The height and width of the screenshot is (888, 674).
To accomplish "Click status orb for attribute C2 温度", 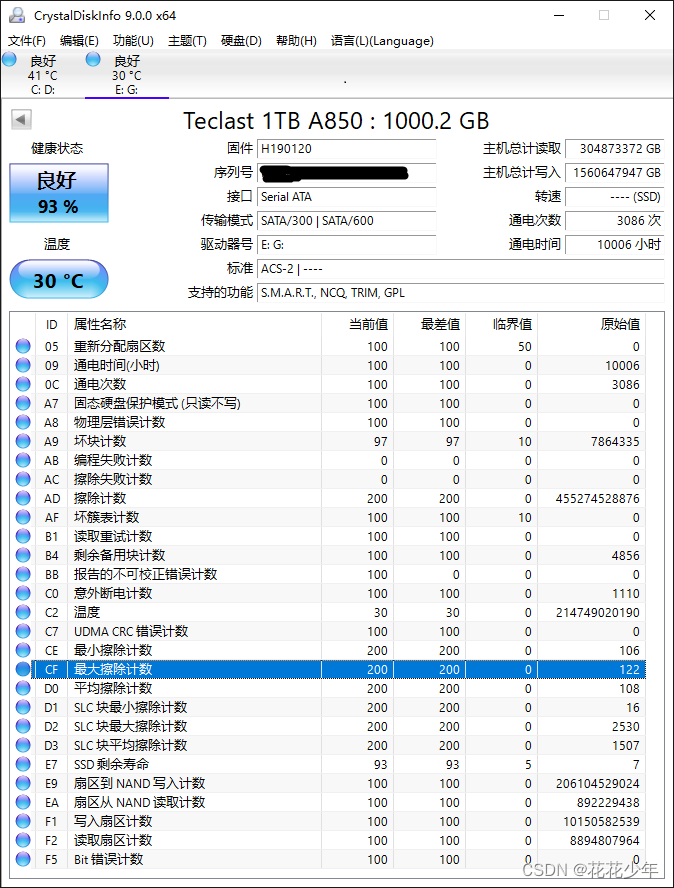I will point(23,612).
